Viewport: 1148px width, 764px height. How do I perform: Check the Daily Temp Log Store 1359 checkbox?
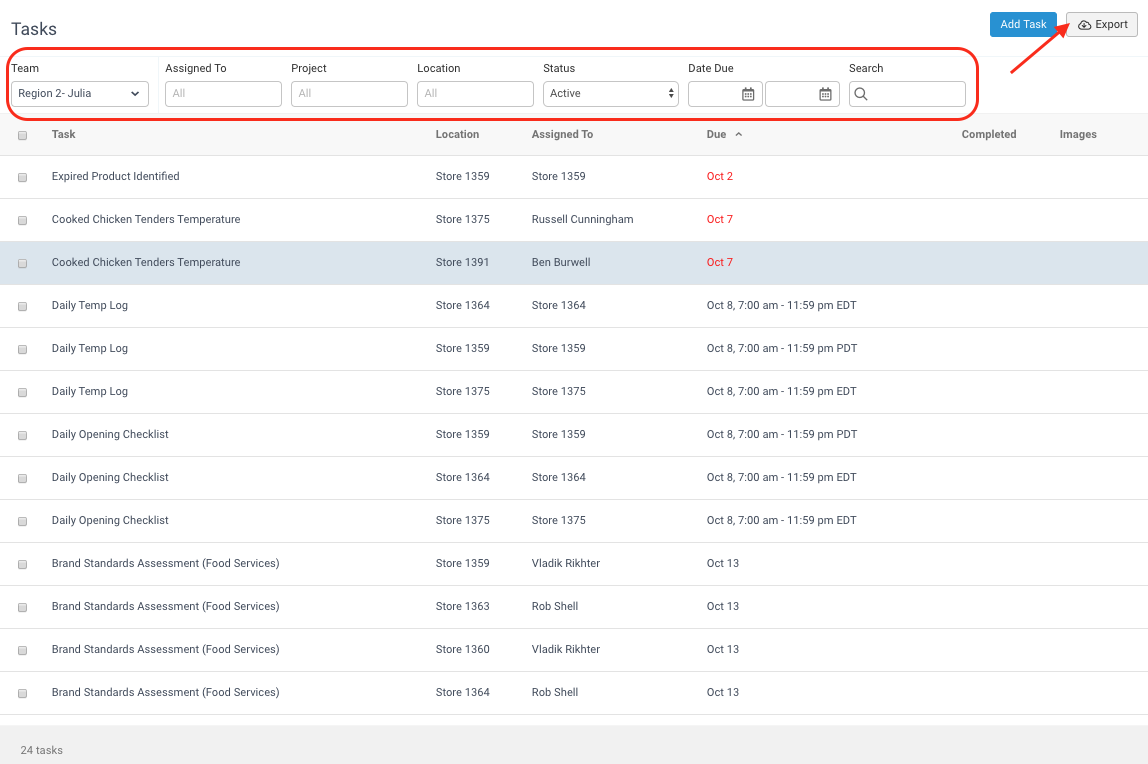(23, 350)
